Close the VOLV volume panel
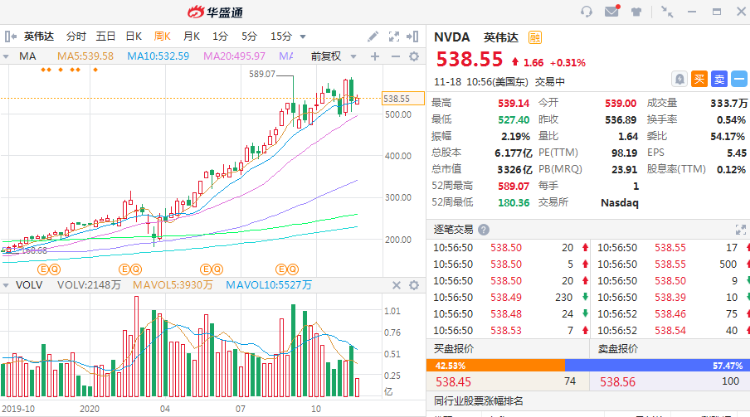Image resolution: width=750 pixels, height=417 pixels. click(x=397, y=285)
